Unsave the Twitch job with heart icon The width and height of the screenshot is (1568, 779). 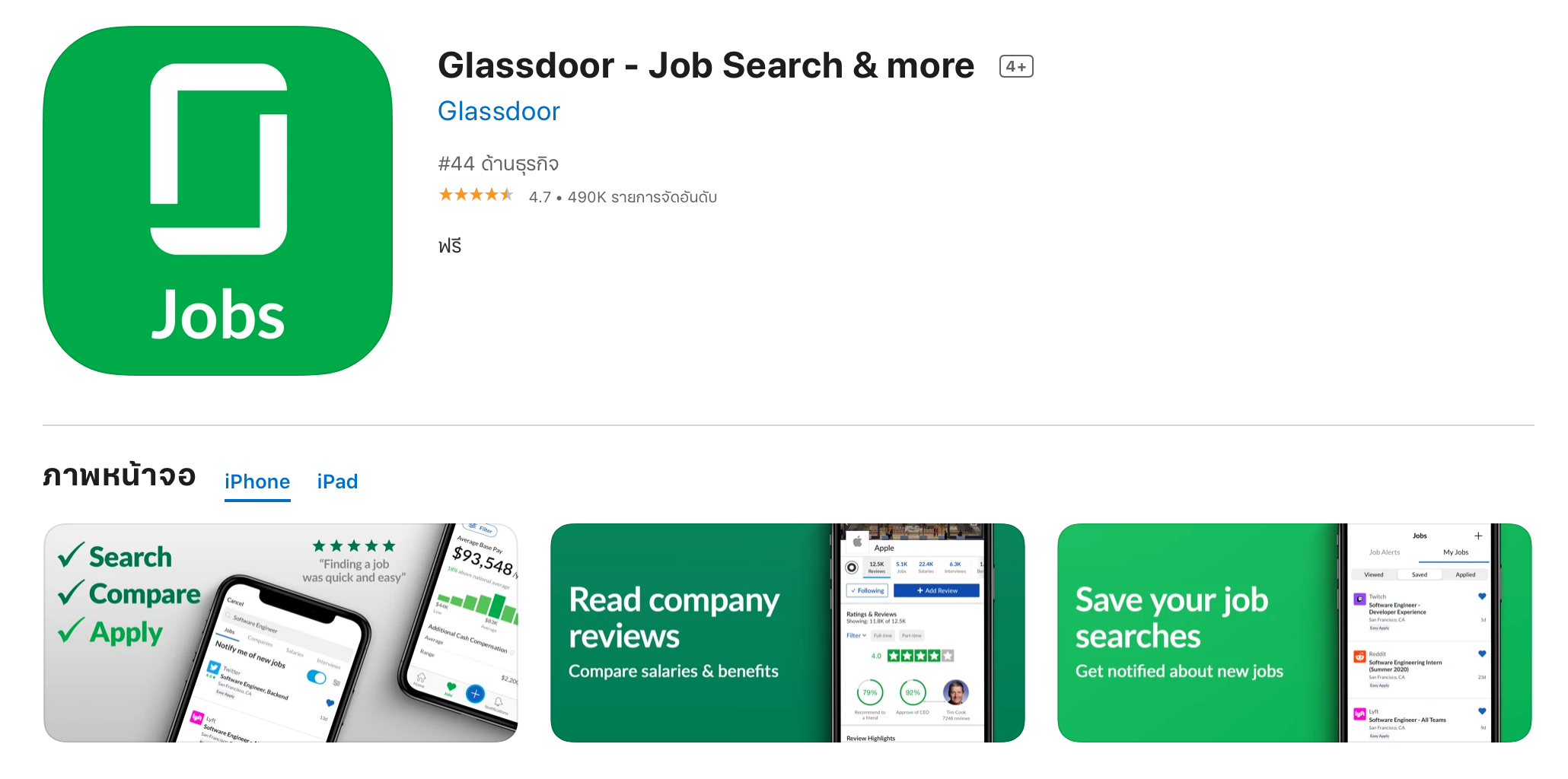pyautogui.click(x=1482, y=596)
